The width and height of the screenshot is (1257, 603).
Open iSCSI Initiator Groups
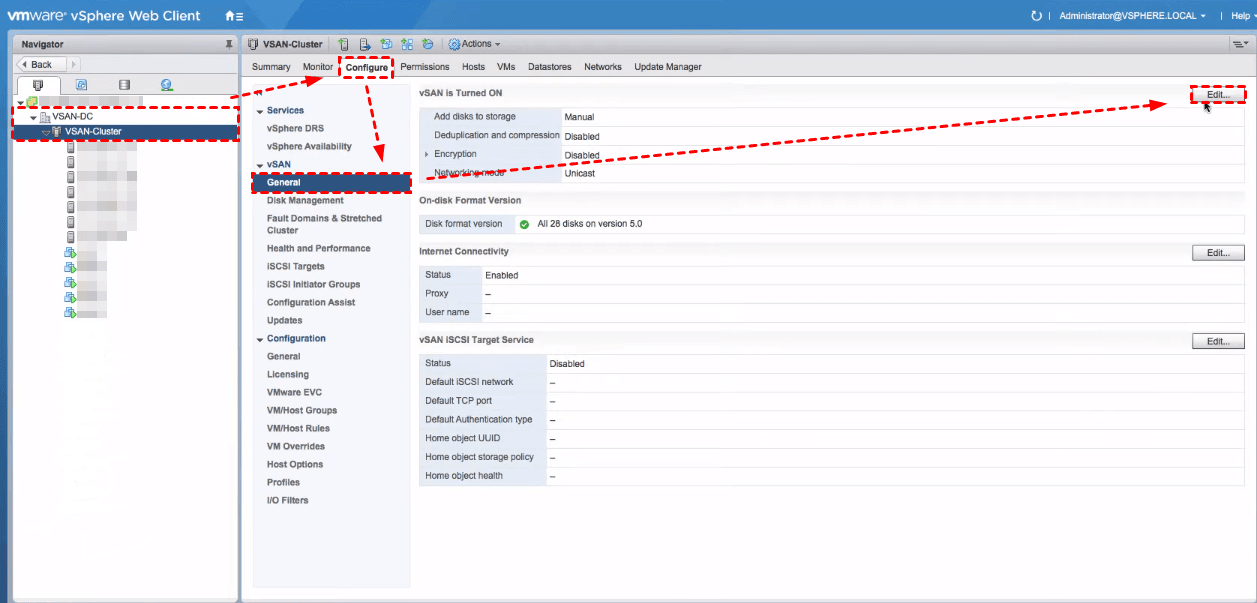click(313, 285)
